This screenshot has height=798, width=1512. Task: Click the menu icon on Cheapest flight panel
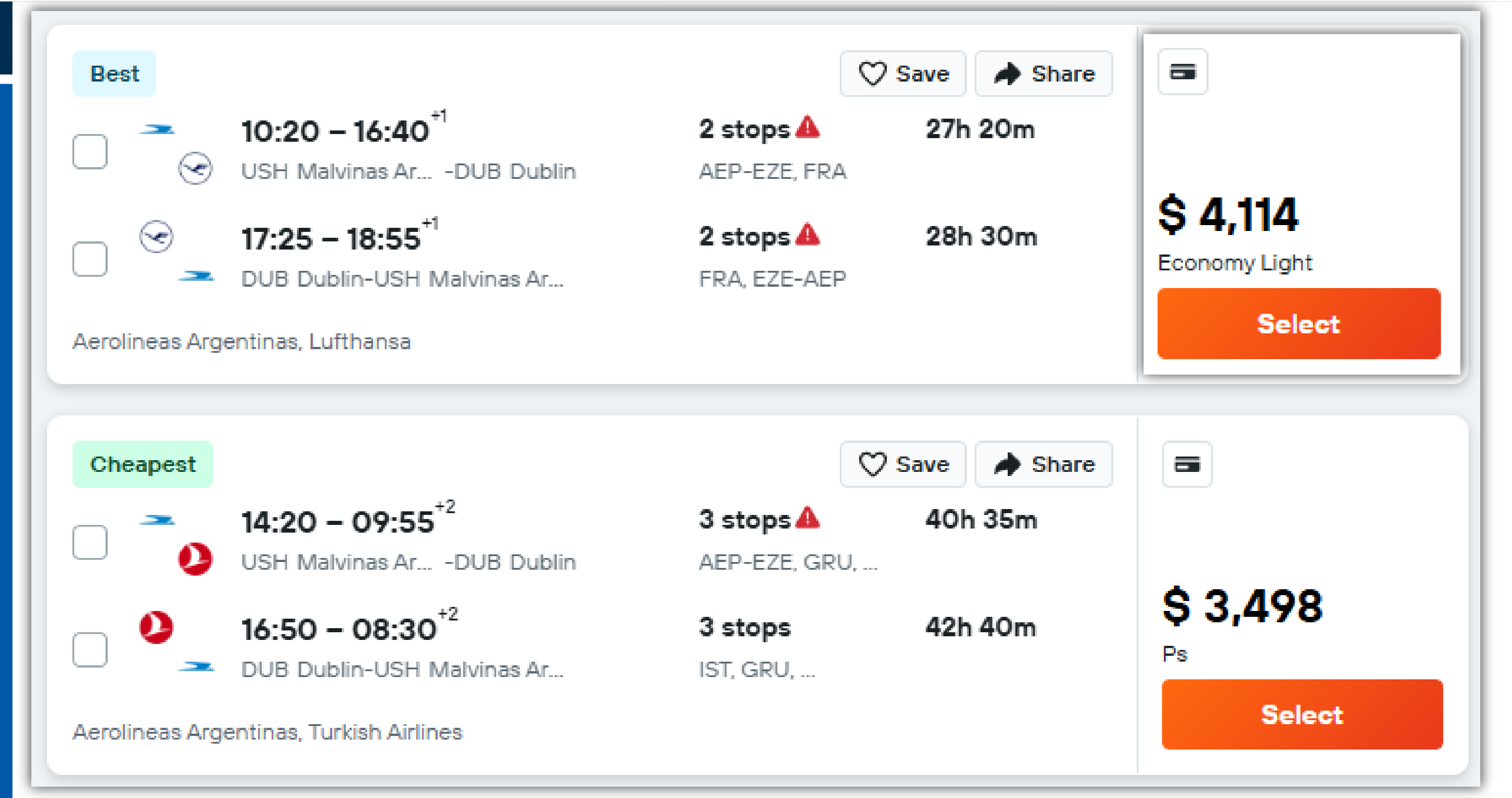pyautogui.click(x=1188, y=463)
